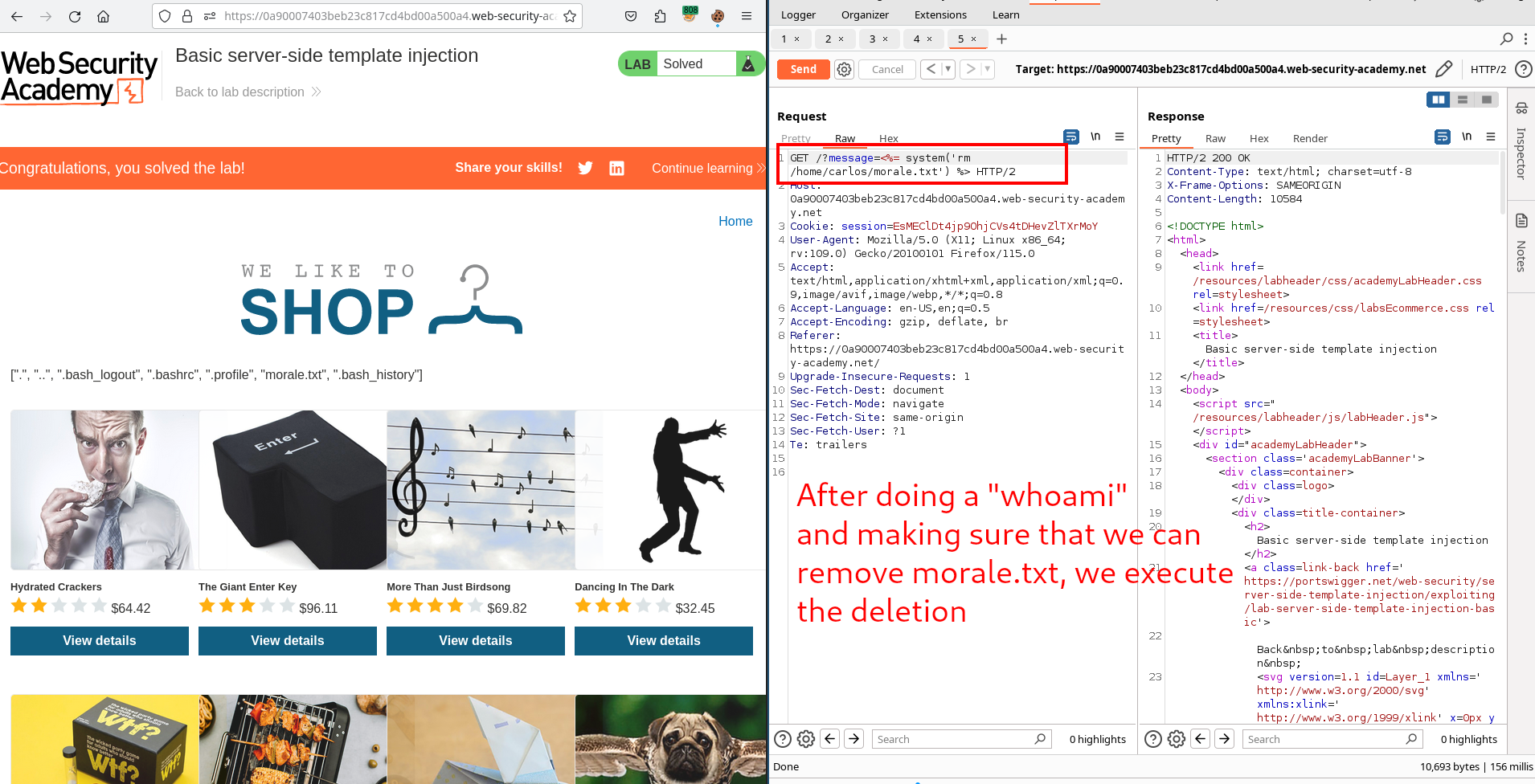Open the cookie extension icon in toolbar
Viewport: 1535px width, 784px height.
tap(718, 16)
